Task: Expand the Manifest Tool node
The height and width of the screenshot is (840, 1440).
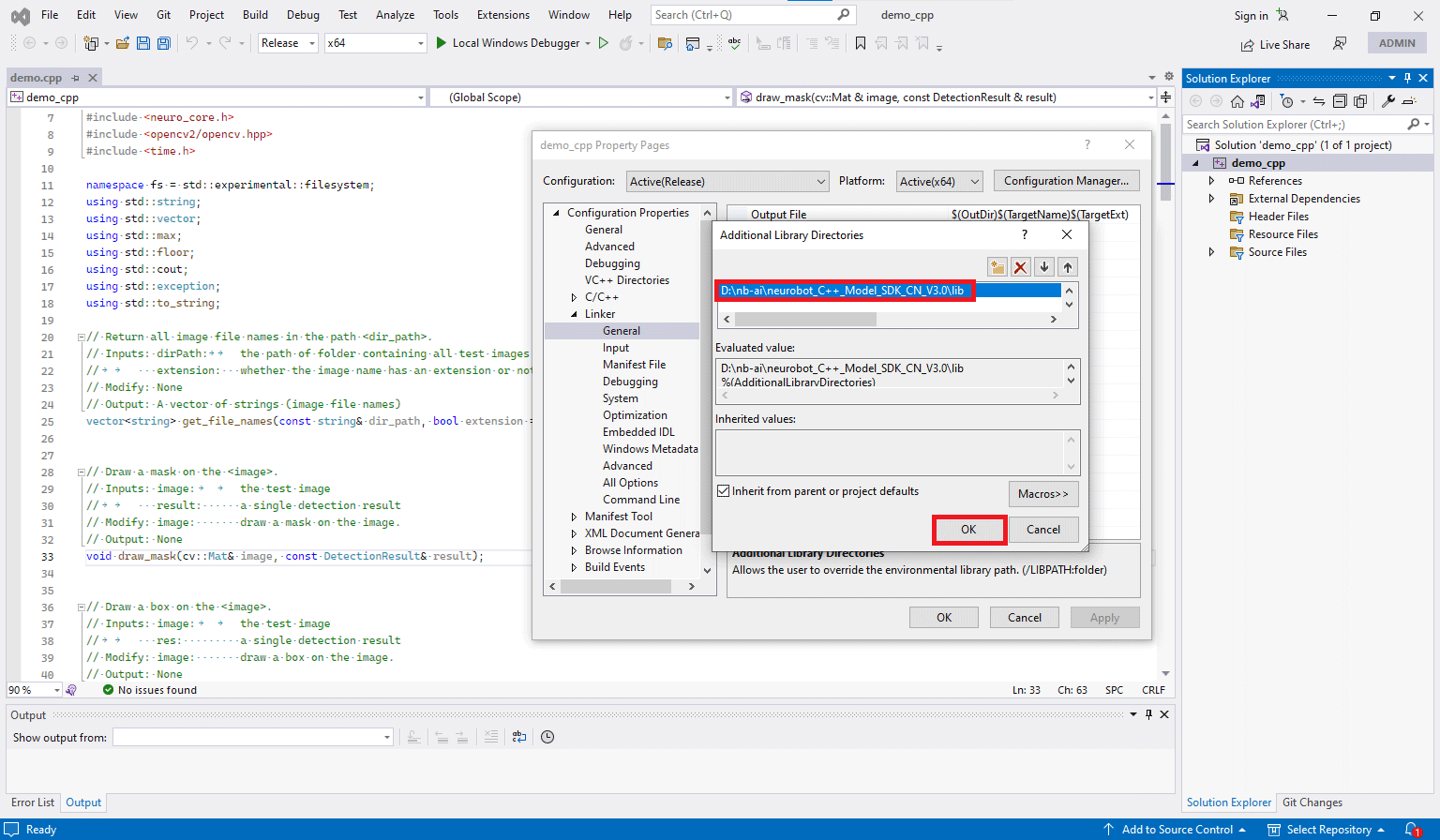Action: point(574,517)
